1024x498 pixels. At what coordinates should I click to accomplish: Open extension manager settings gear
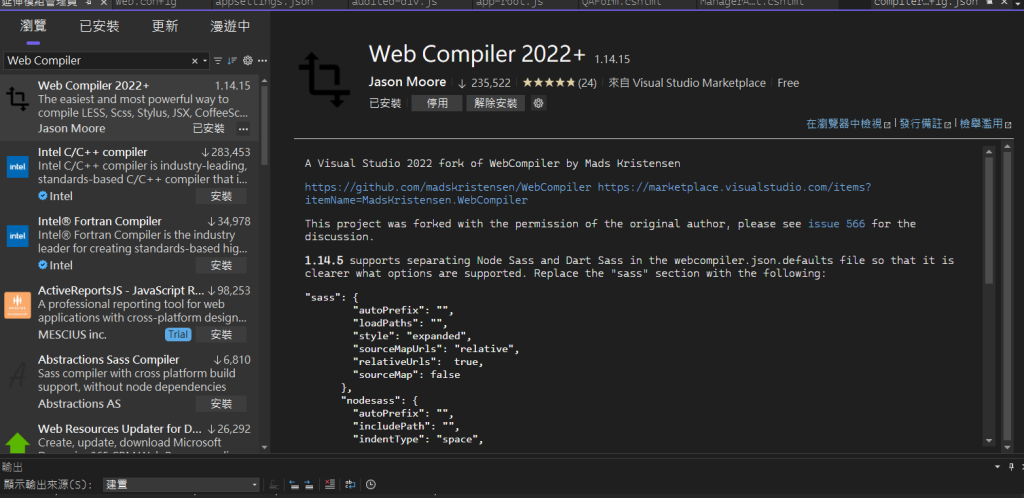[x=248, y=61]
